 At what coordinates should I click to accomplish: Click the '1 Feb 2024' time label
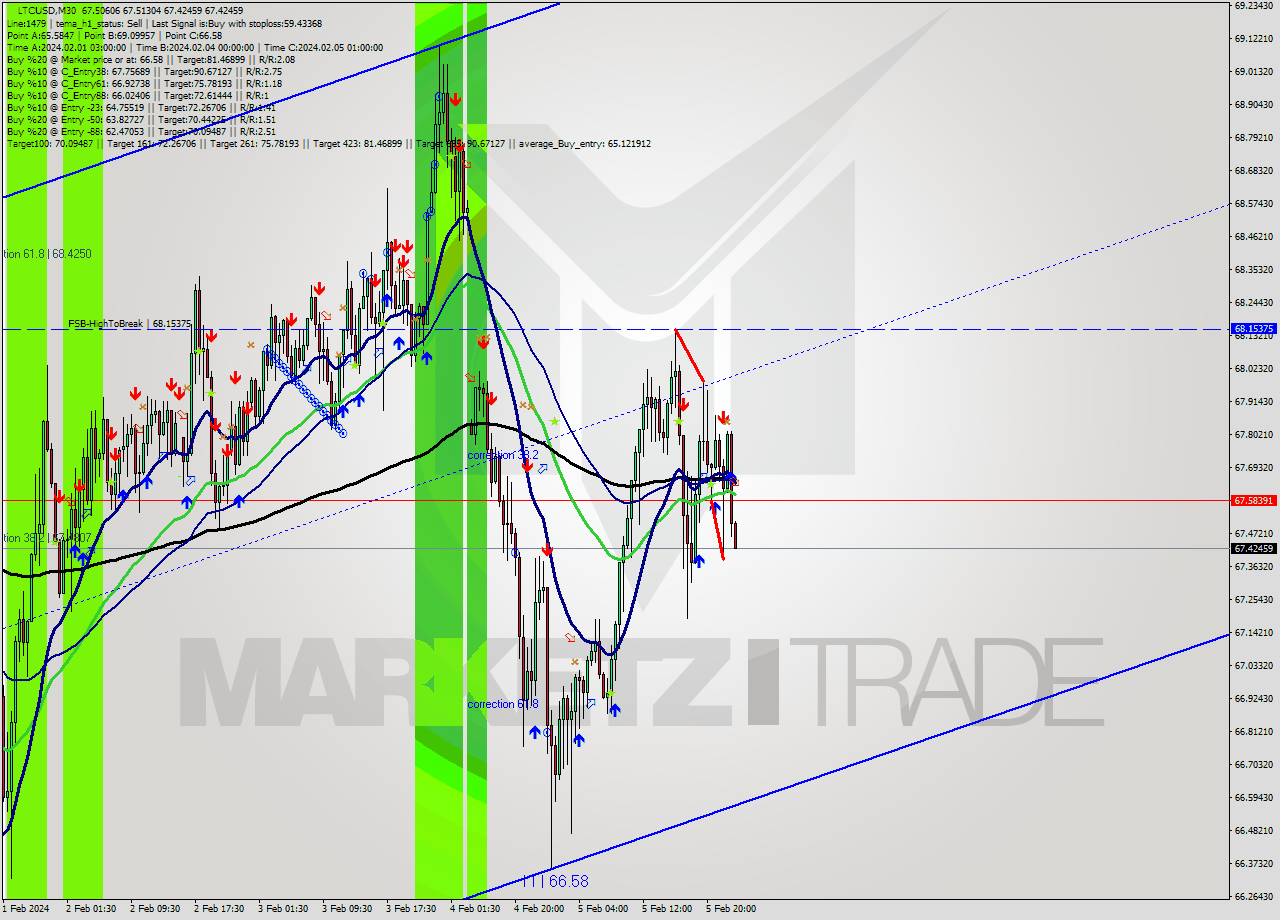click(26, 909)
